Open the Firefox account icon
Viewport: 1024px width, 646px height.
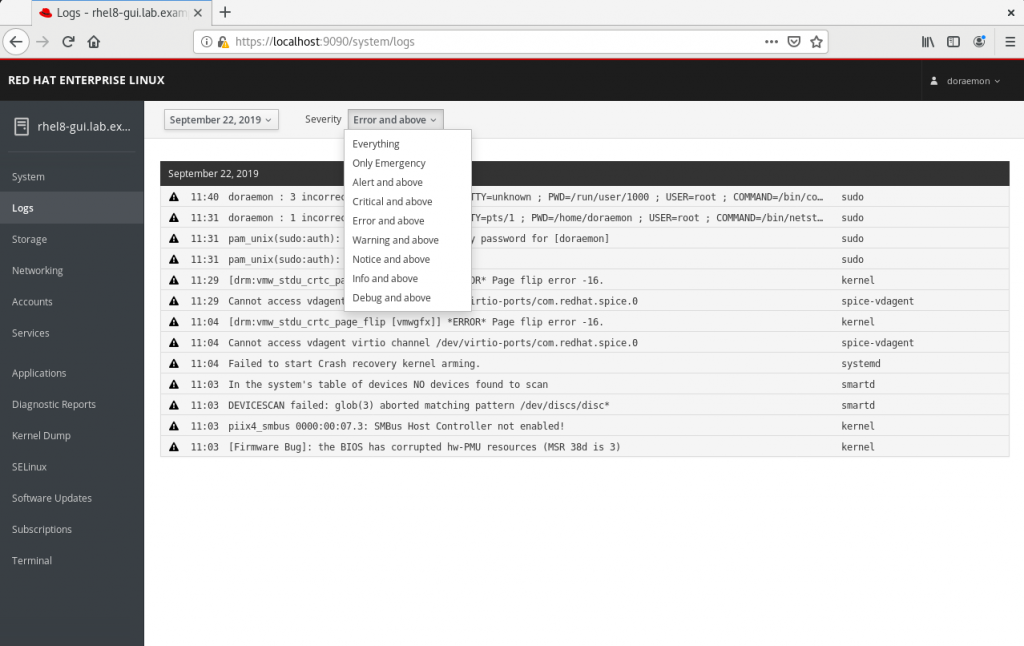coord(979,42)
